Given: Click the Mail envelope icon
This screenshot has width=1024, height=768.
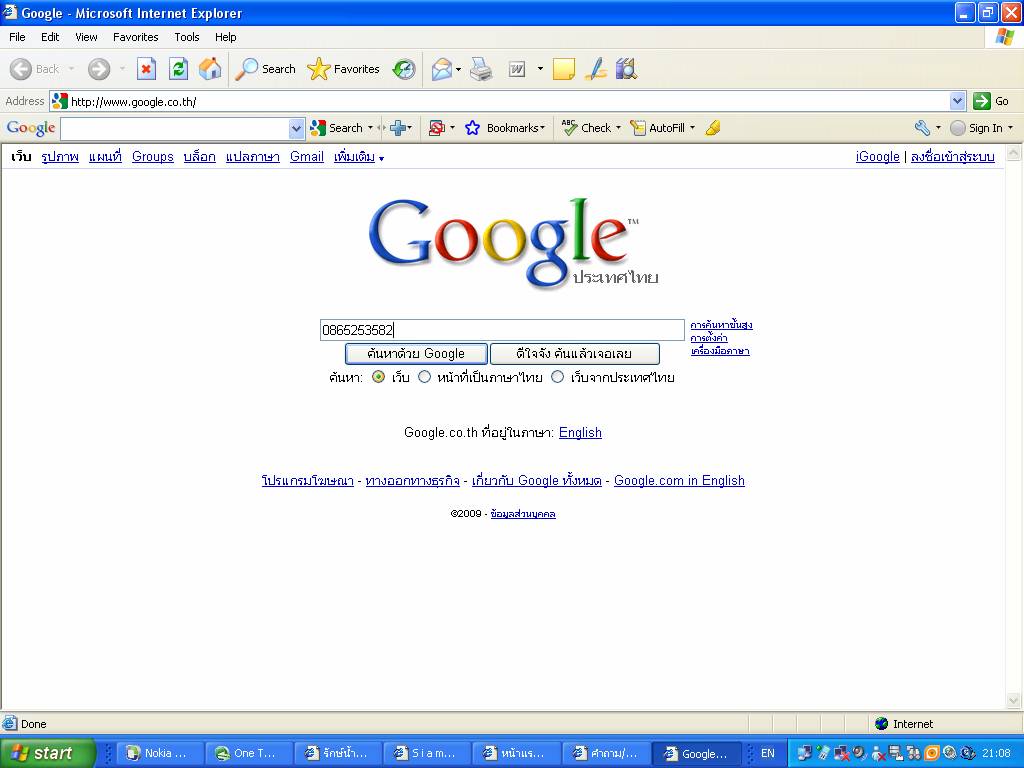Looking at the screenshot, I should point(441,69).
